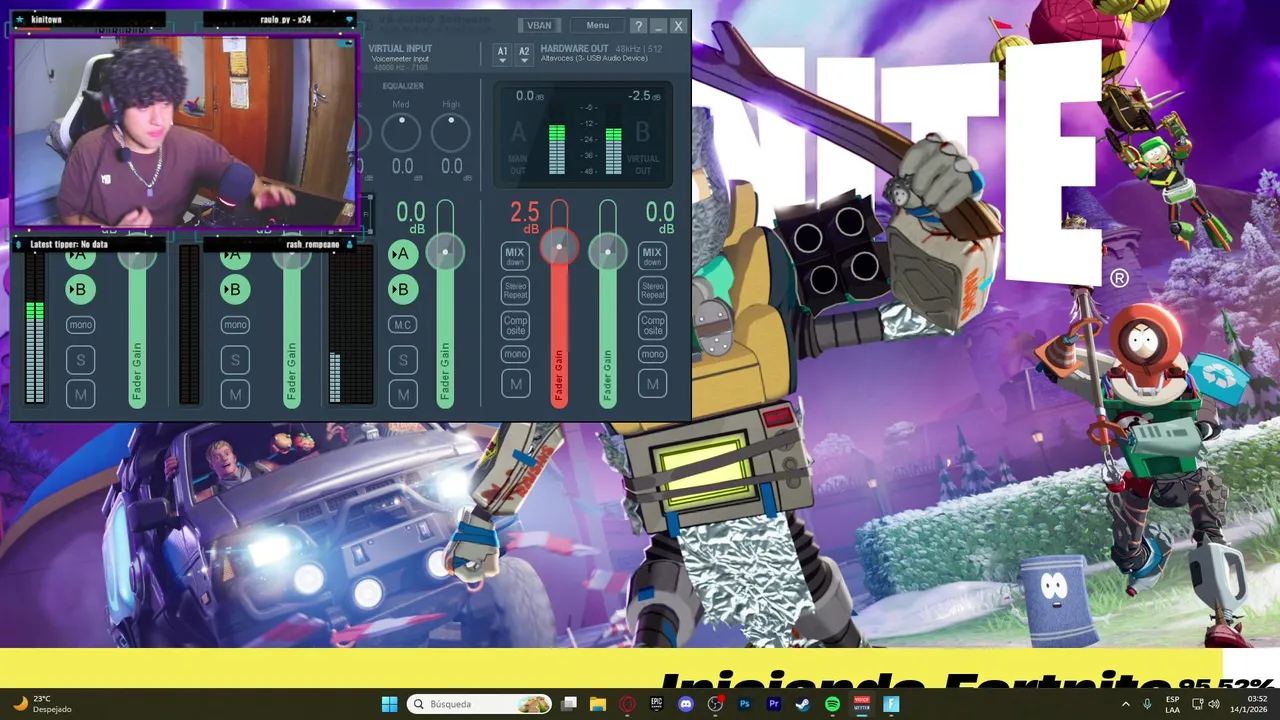Enable mono on virtual out B
The image size is (1280, 720).
click(652, 354)
